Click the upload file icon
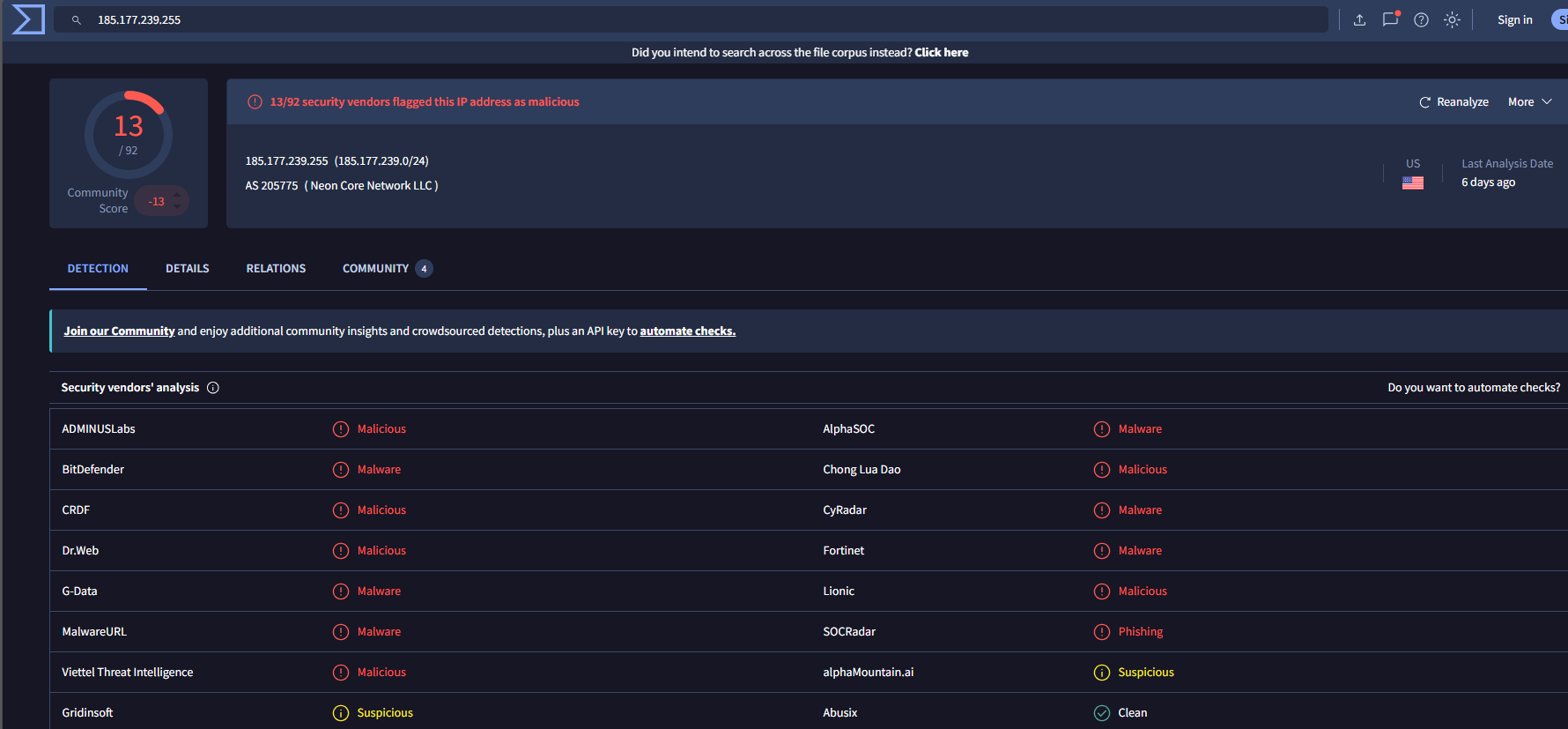Screen dimensions: 1568x729 point(1359,19)
